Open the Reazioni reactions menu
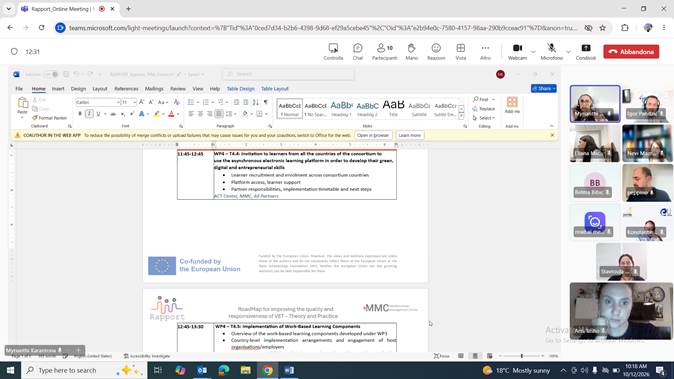This screenshot has height=379, width=674. pyautogui.click(x=436, y=52)
